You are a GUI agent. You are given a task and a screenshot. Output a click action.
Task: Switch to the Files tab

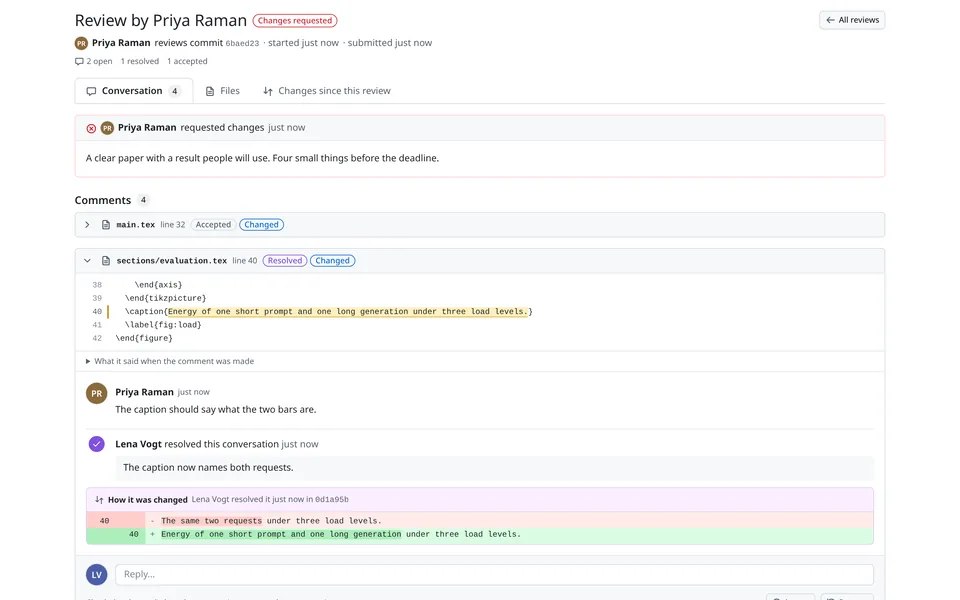pos(222,91)
